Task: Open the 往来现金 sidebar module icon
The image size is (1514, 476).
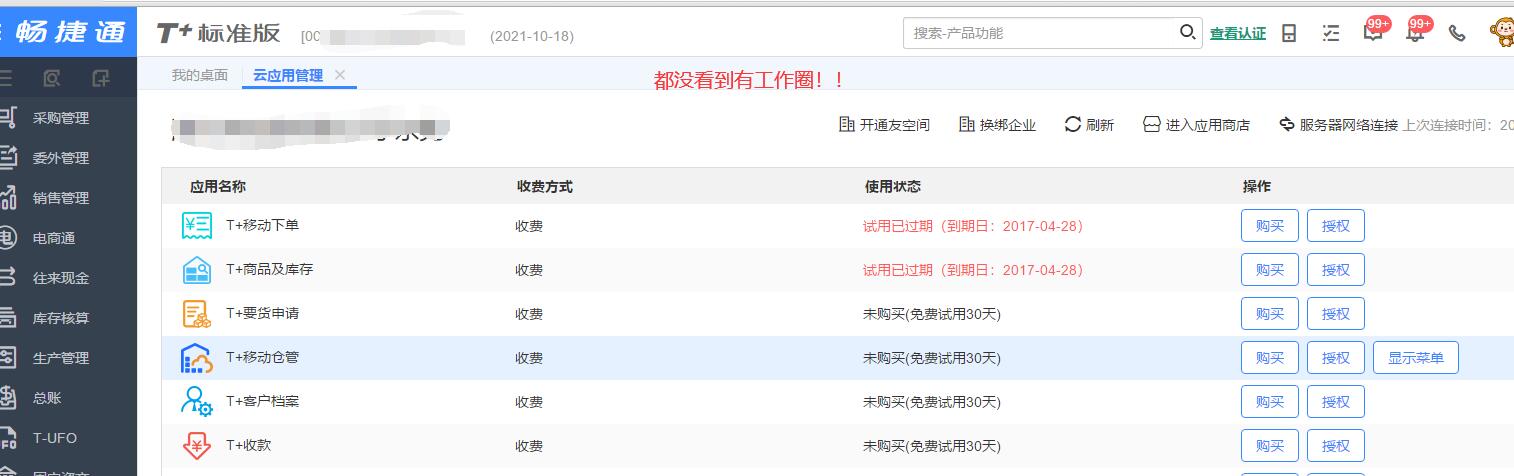Action: point(8,278)
